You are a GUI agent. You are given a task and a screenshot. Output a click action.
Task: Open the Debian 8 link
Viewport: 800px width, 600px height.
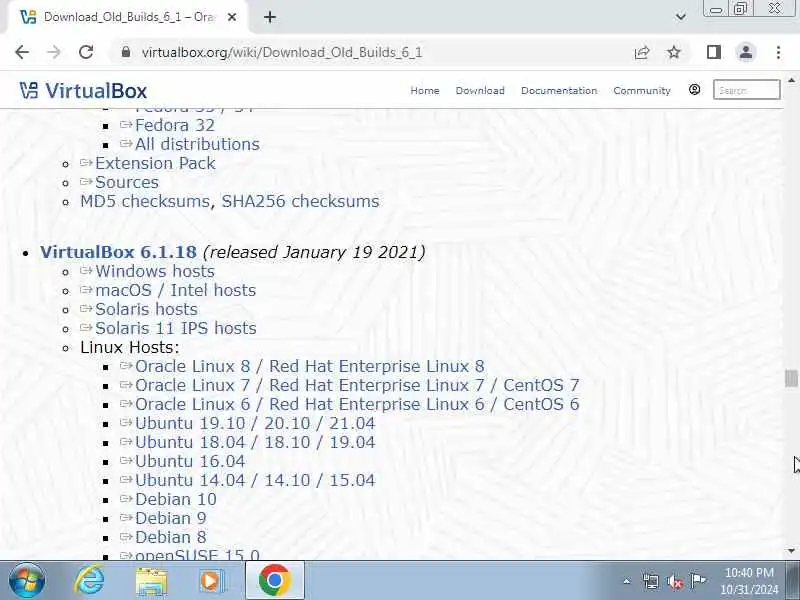point(170,537)
